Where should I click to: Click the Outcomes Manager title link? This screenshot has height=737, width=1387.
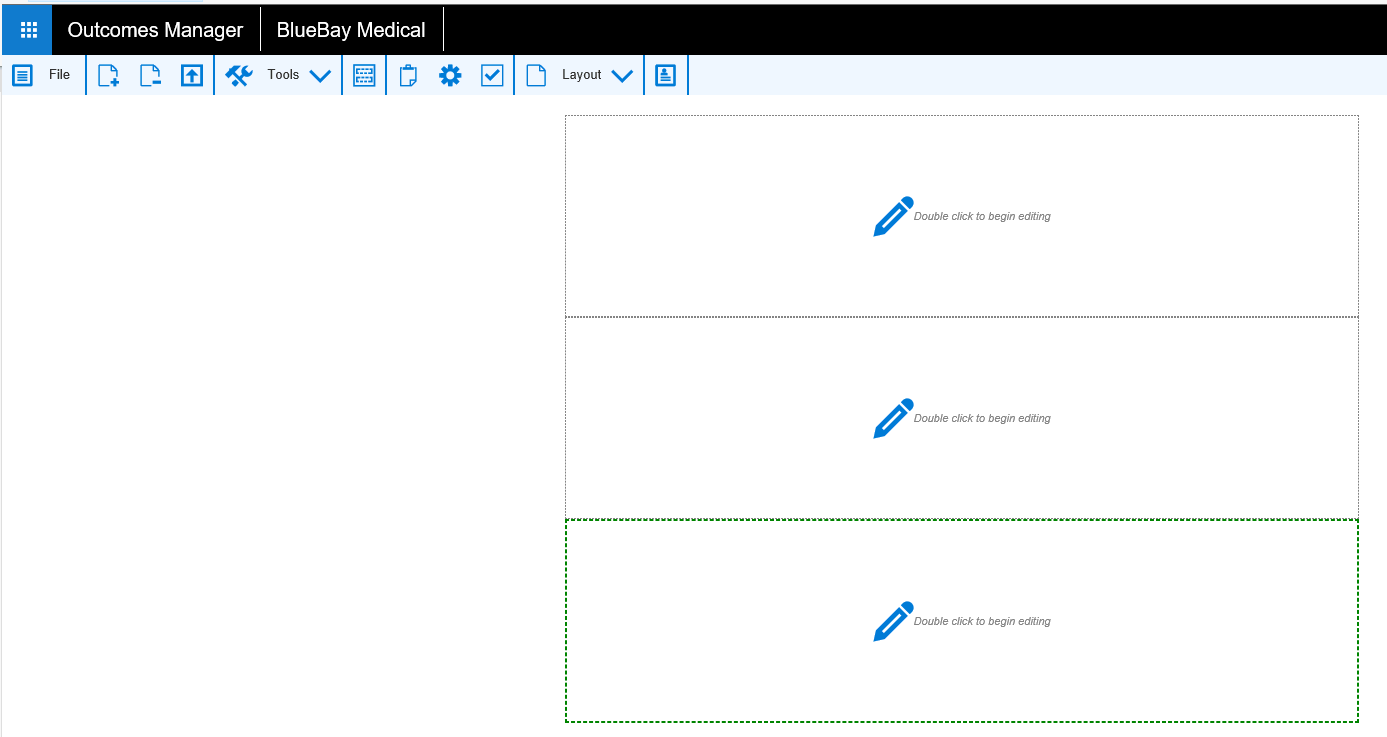tap(155, 30)
